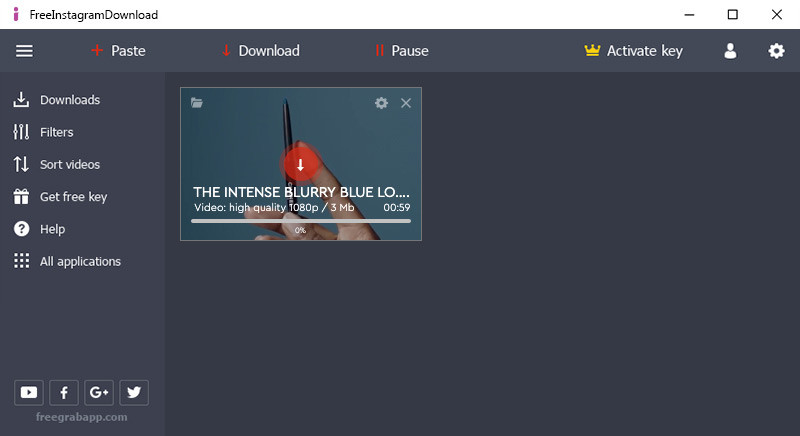Select Downloads in the sidebar
800x436 pixels.
(x=57, y=99)
